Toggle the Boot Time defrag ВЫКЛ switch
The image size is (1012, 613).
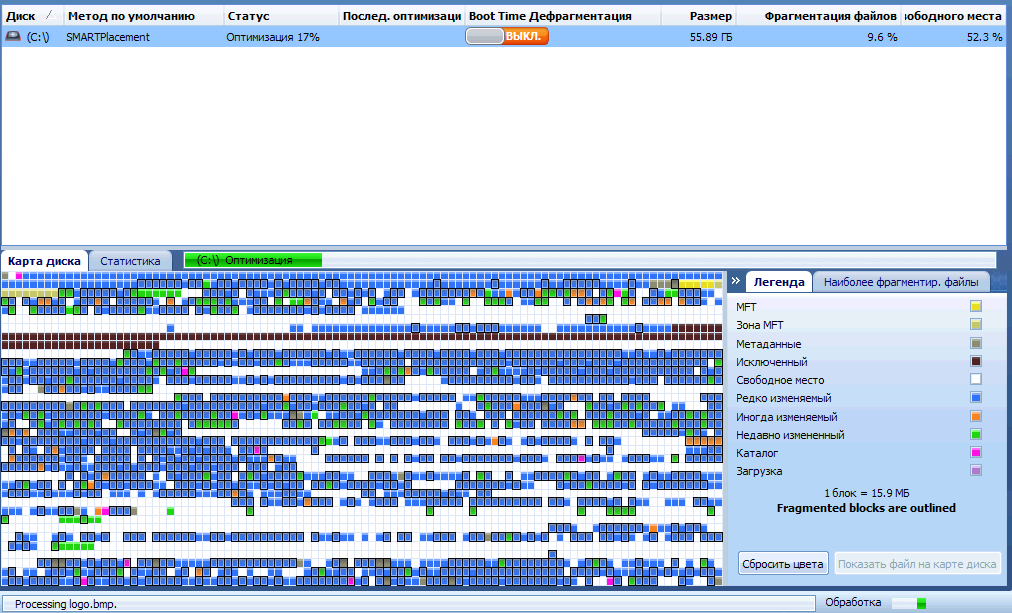pos(507,36)
